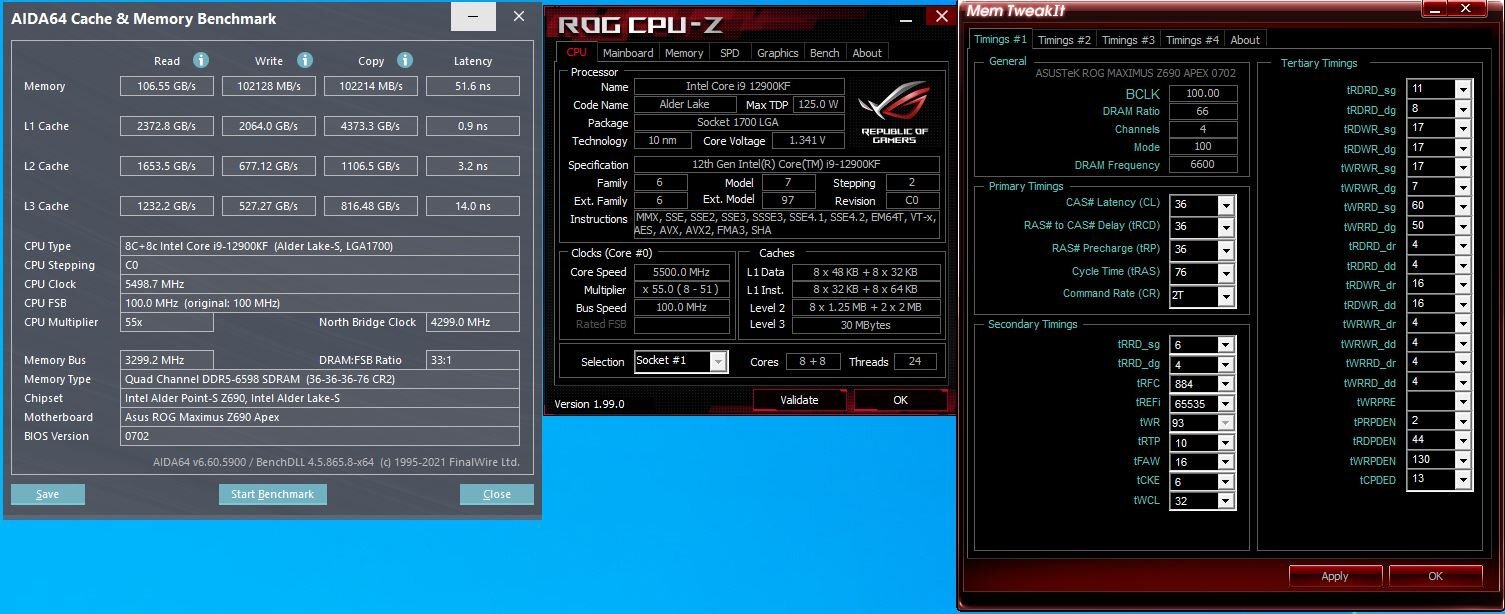Image resolution: width=1505 pixels, height=614 pixels.
Task: Click the CPU-Z Name field
Action: click(x=739, y=87)
